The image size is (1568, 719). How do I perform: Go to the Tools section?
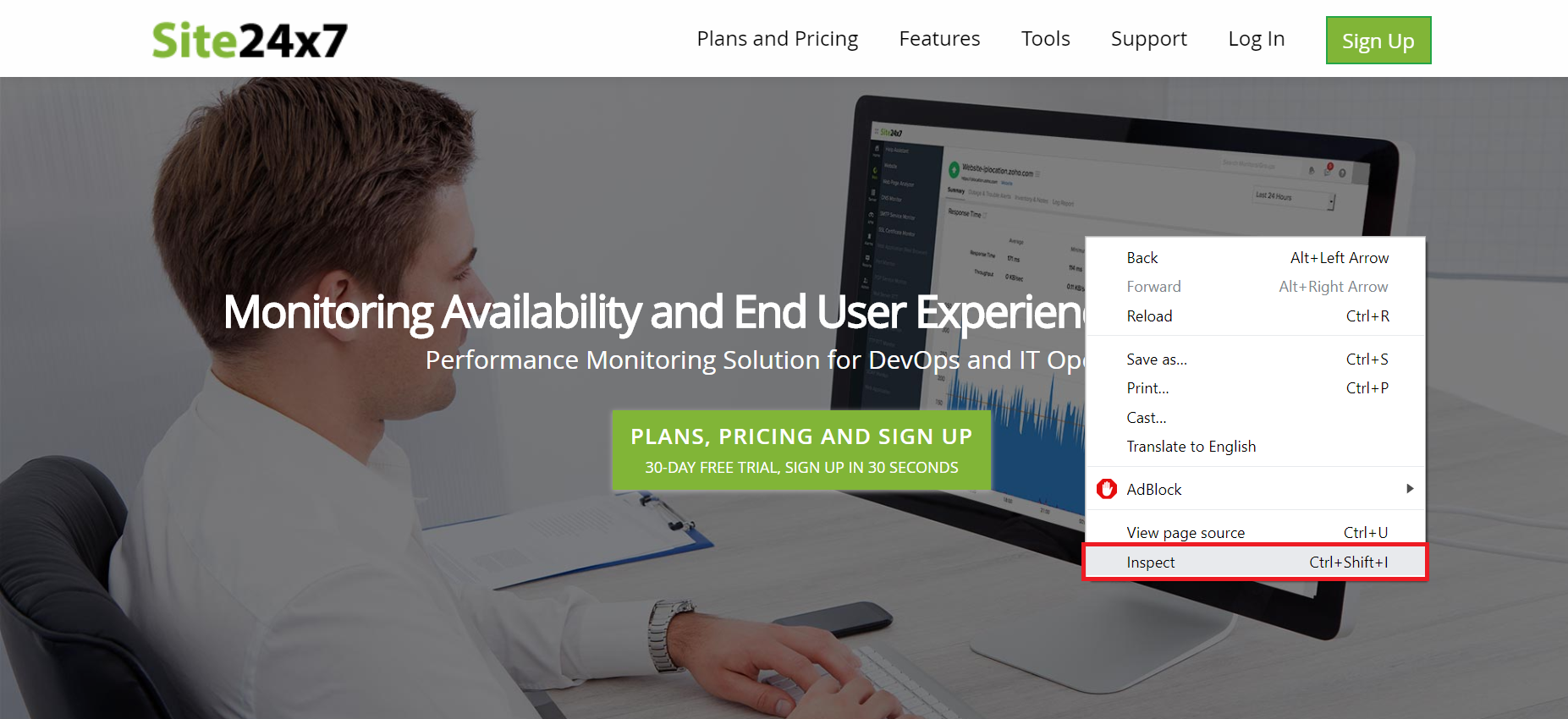click(1045, 39)
